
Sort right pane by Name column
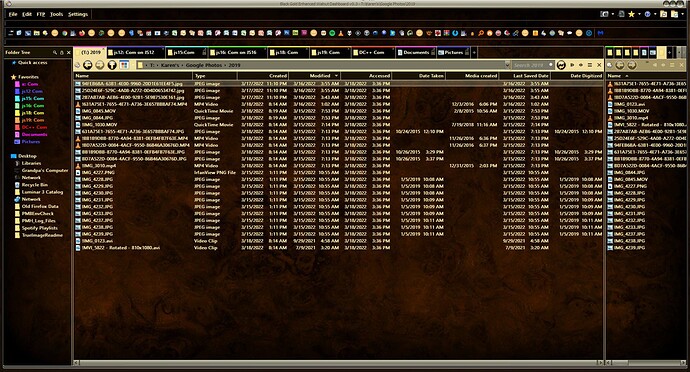(x=646, y=76)
